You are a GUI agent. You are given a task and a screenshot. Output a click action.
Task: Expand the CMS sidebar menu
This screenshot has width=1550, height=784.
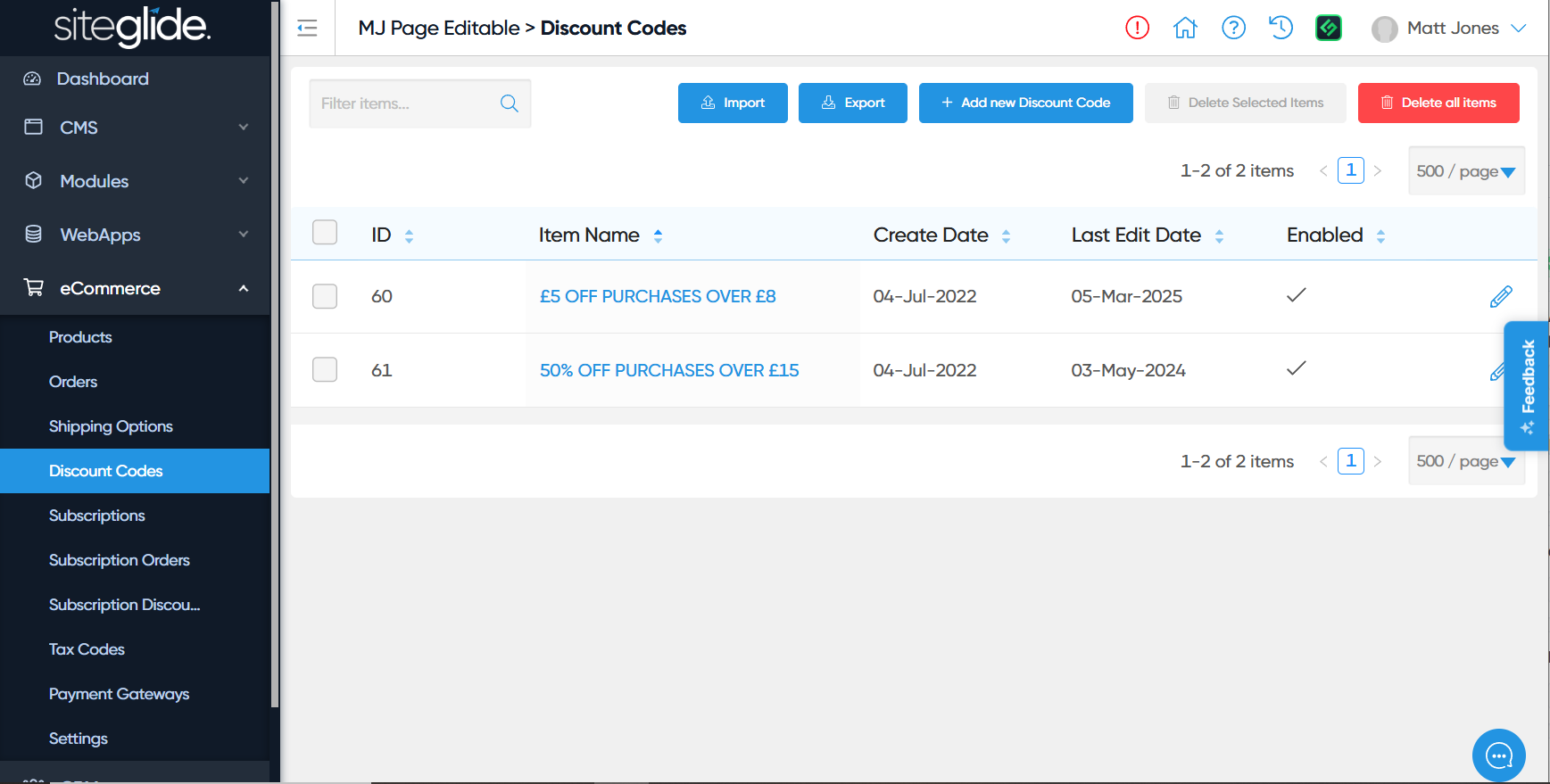coord(135,128)
